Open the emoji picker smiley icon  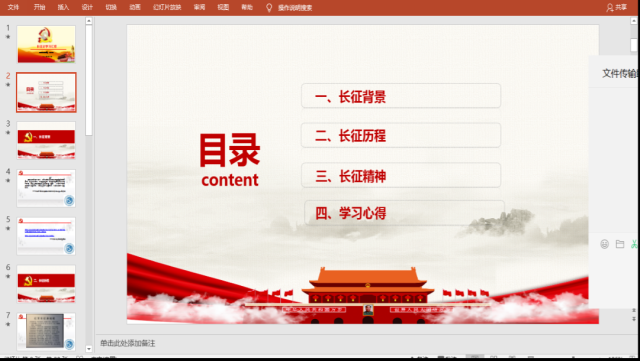pos(604,244)
